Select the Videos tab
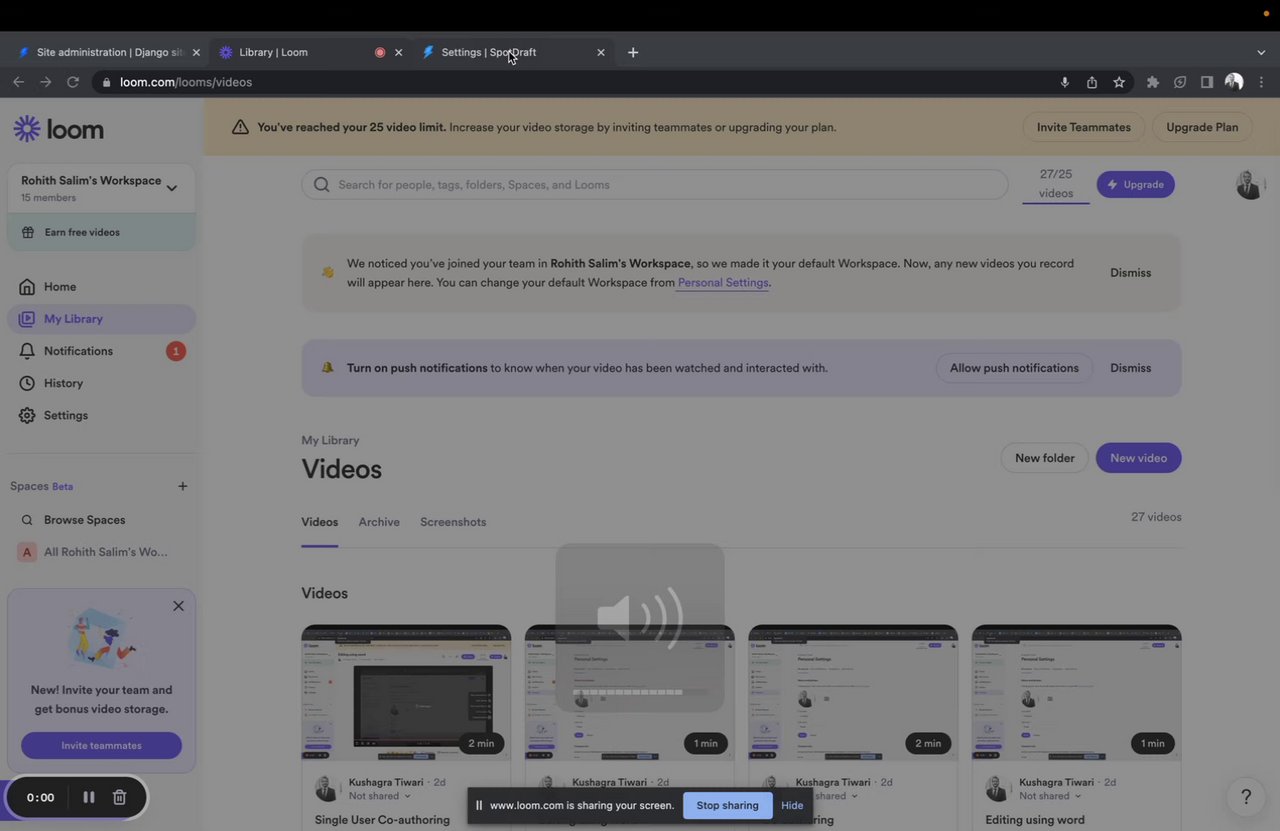 point(320,522)
